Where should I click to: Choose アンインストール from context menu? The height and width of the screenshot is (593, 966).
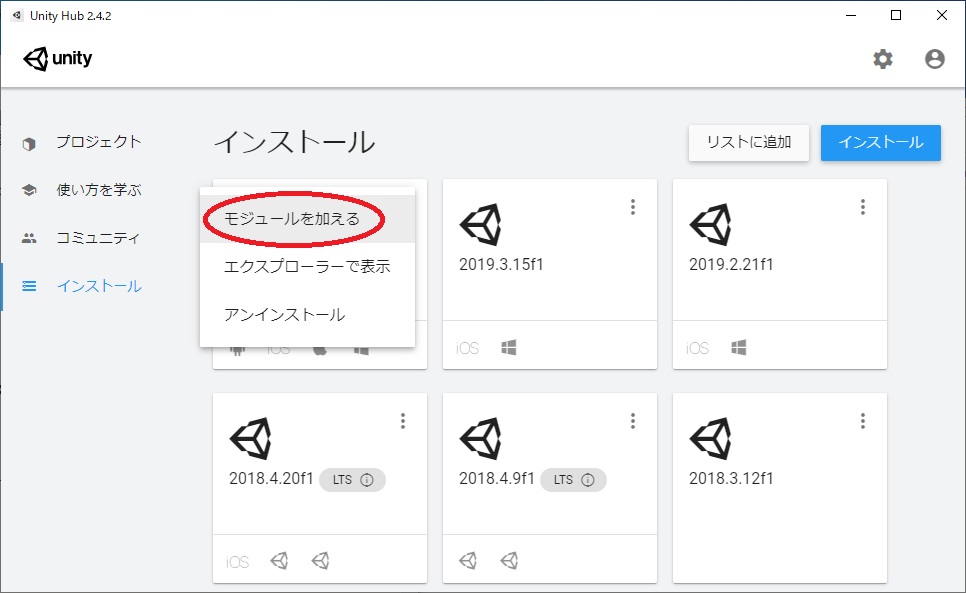[307, 315]
